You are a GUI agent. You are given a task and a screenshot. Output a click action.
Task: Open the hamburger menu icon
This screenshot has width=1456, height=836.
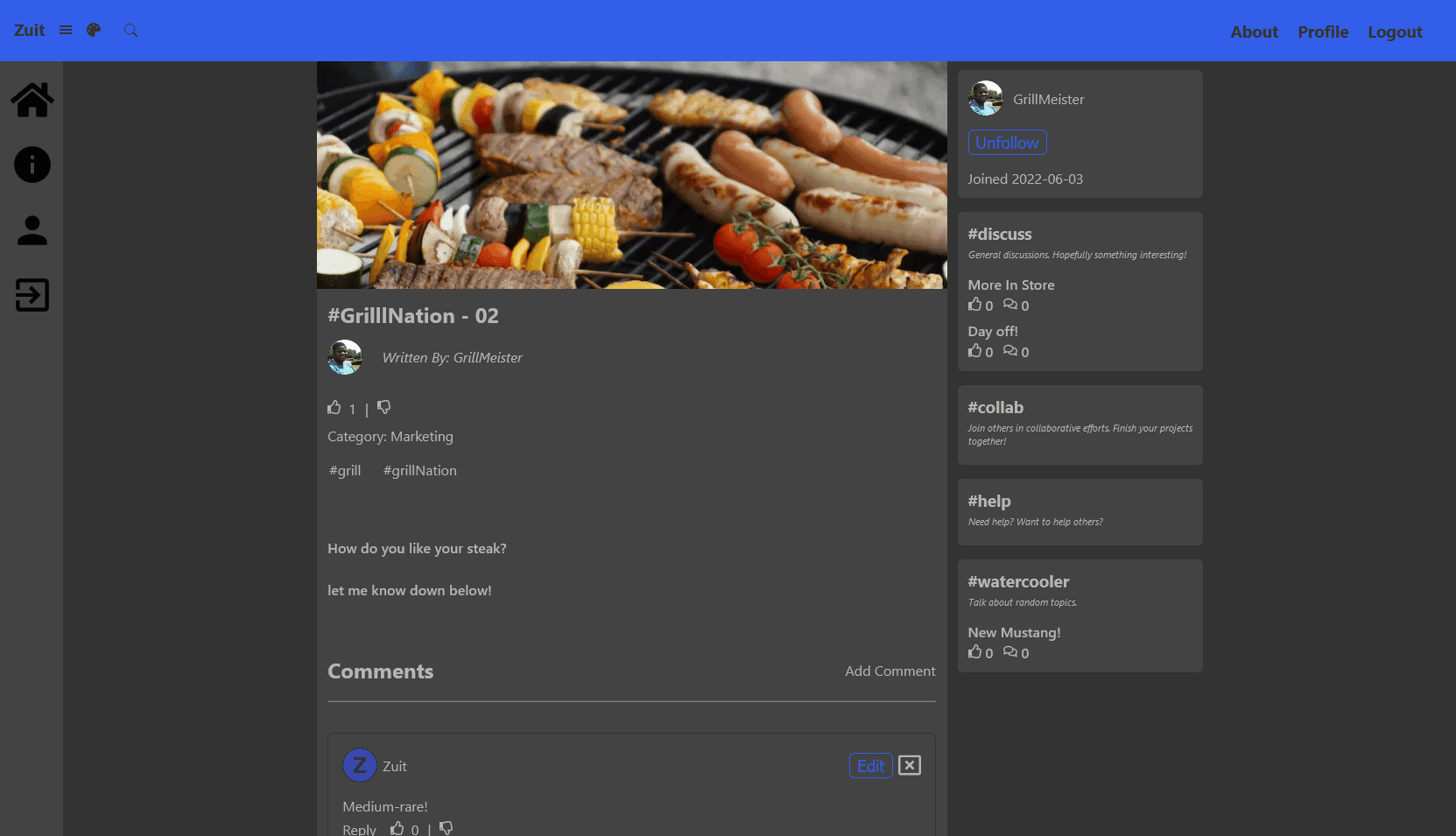pyautogui.click(x=66, y=30)
